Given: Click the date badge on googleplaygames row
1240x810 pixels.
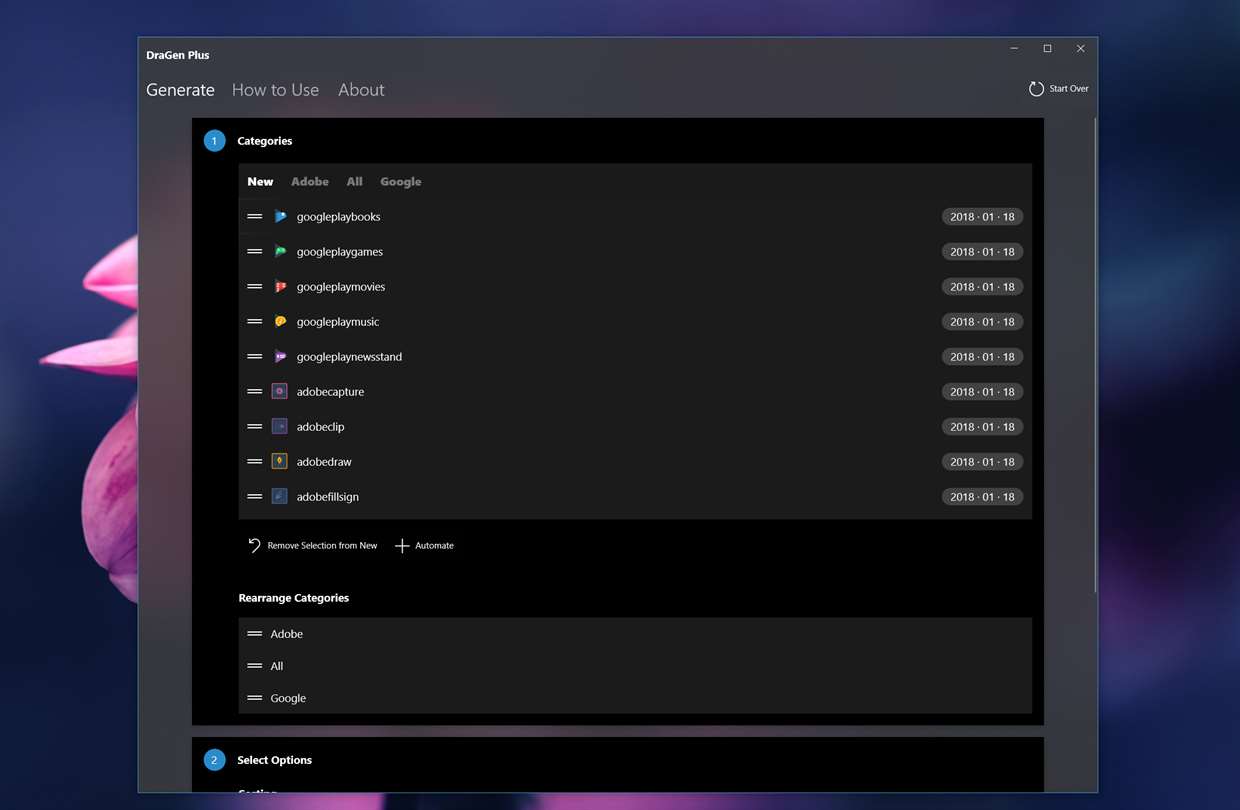Looking at the screenshot, I should pyautogui.click(x=982, y=252).
